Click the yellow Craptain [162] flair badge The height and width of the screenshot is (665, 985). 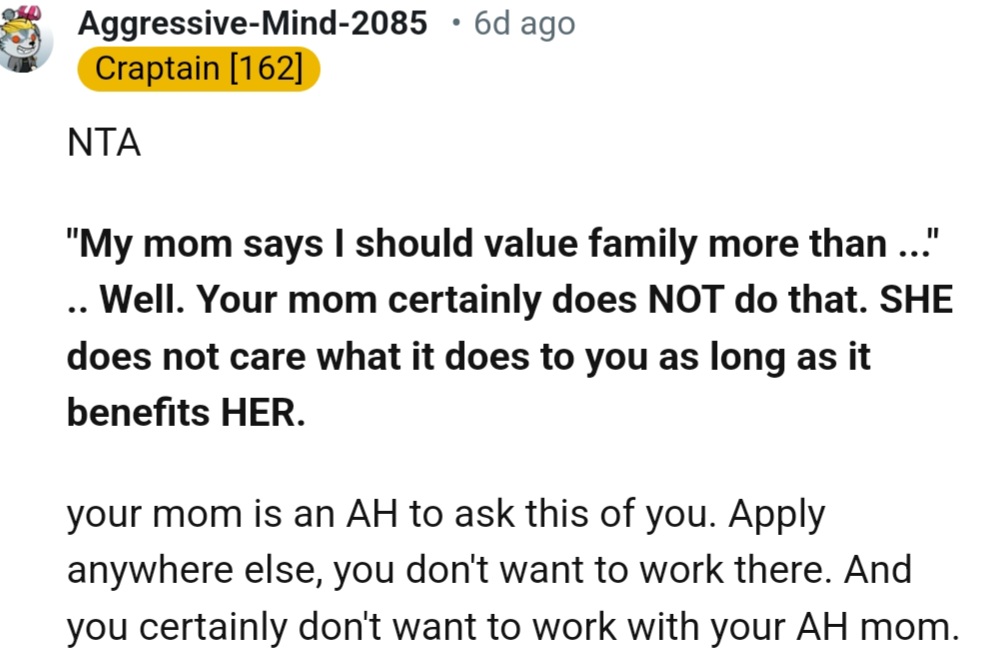tap(199, 68)
